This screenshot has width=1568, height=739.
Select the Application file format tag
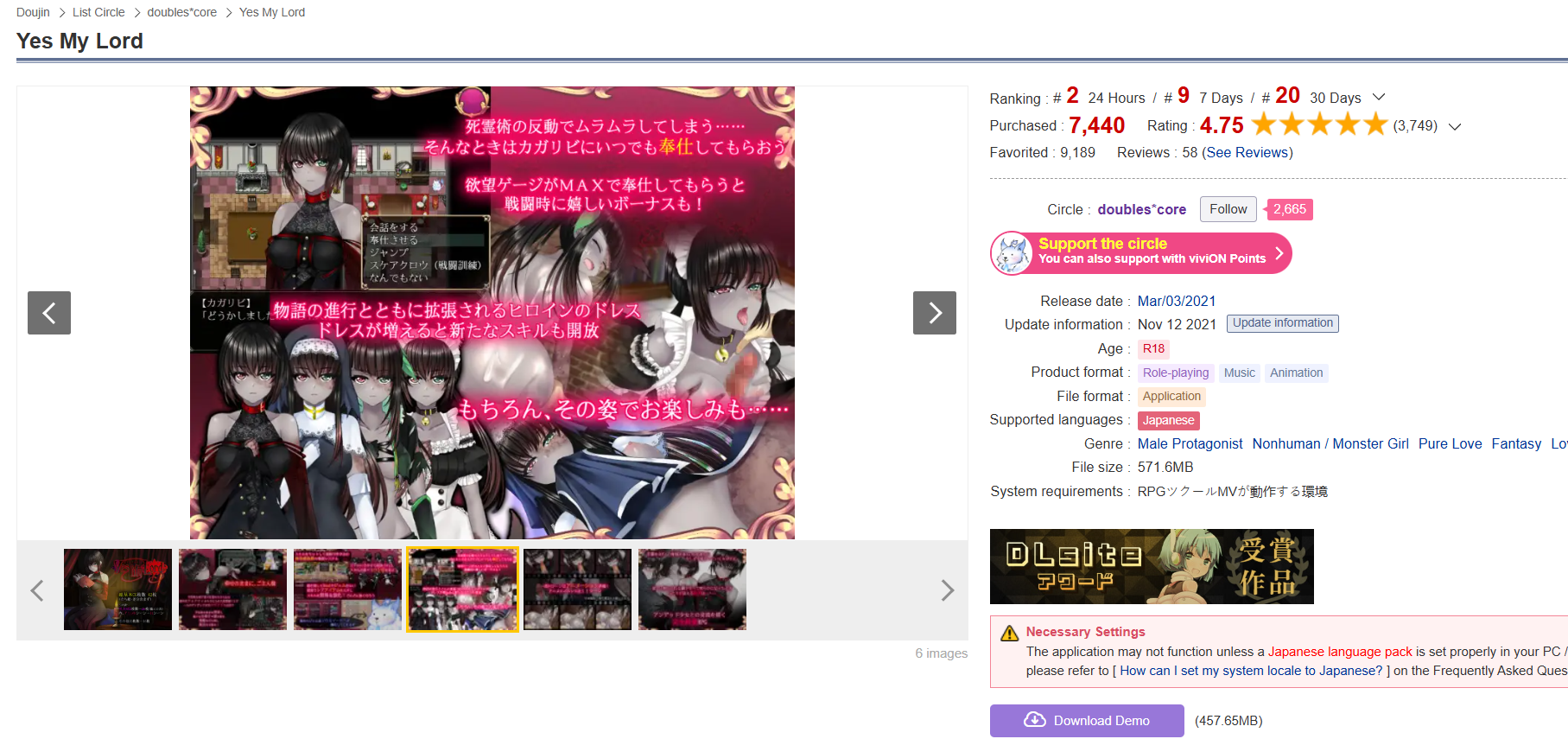[1171, 397]
